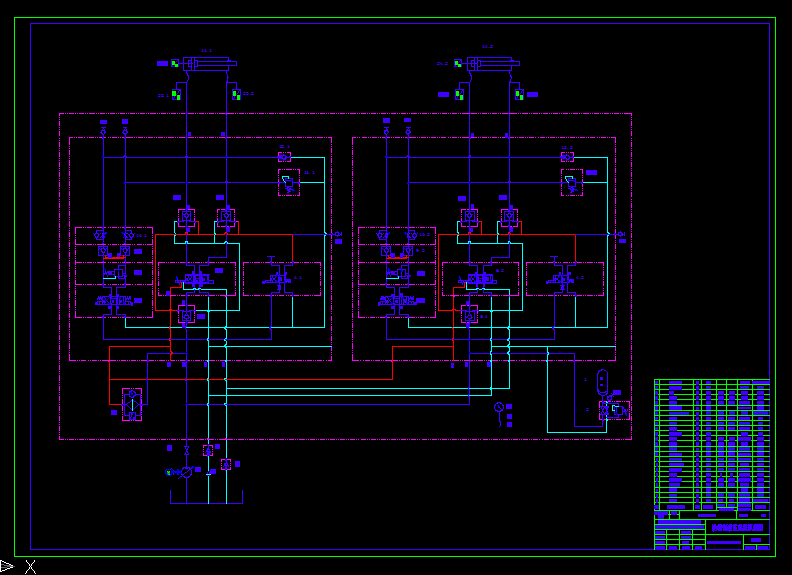Click the left circuit's proportional directional valve

coord(196,278)
